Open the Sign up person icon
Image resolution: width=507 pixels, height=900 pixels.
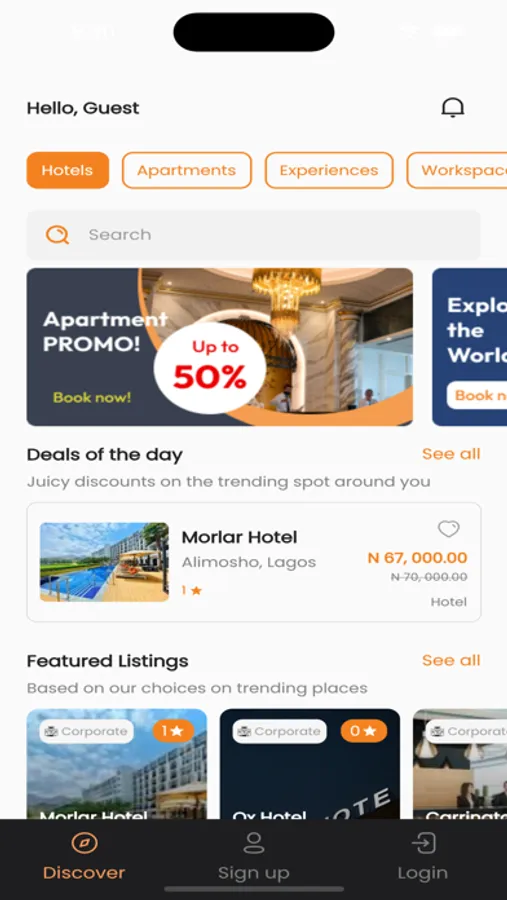point(253,843)
